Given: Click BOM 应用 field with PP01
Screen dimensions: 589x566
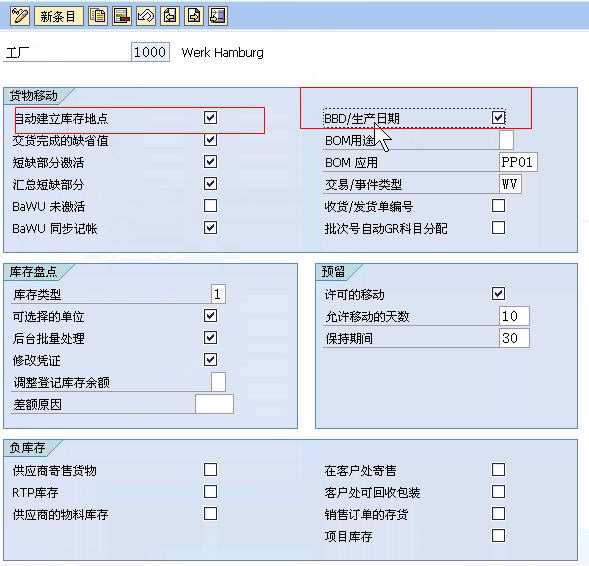Looking at the screenshot, I should [x=518, y=162].
